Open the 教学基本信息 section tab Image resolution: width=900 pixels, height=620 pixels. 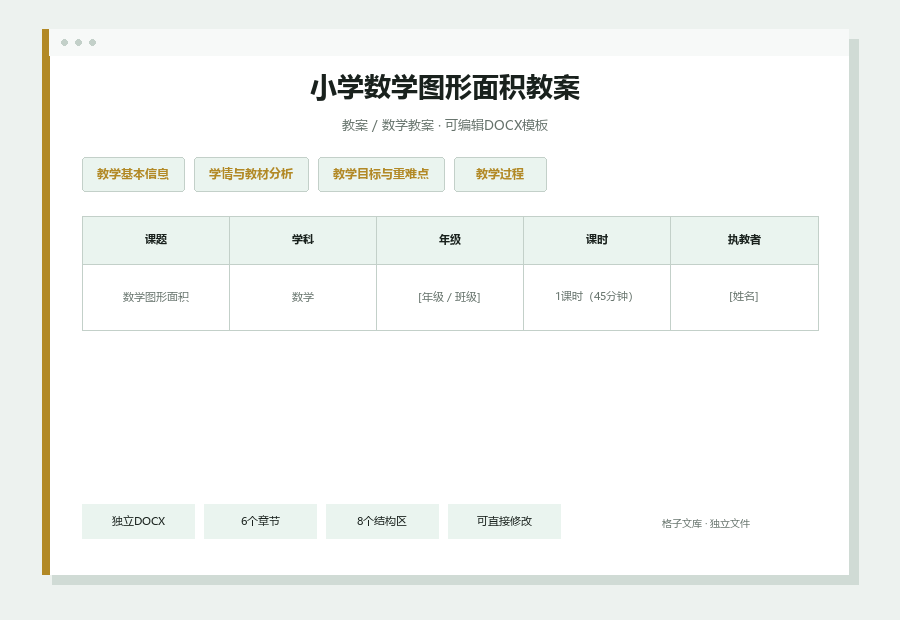(133, 174)
